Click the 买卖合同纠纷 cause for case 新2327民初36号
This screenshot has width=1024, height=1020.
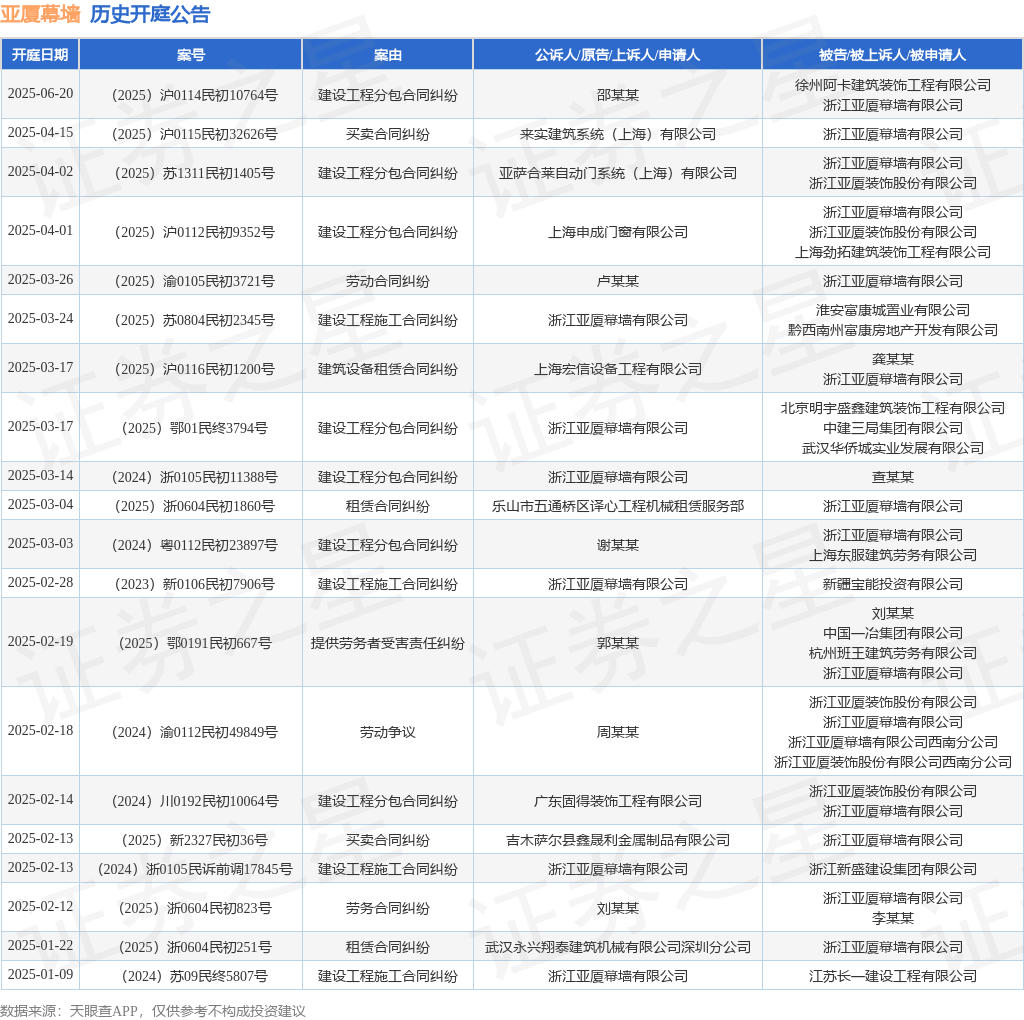click(388, 840)
